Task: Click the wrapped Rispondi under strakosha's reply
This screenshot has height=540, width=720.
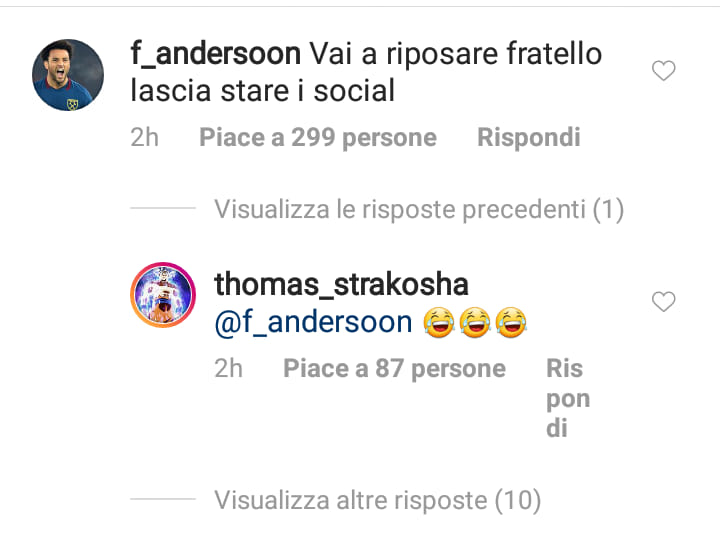Action: coord(568,398)
